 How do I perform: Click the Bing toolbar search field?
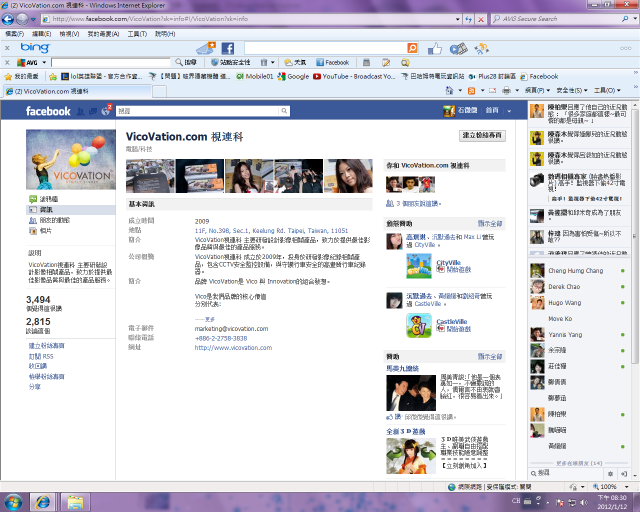[x=325, y=48]
